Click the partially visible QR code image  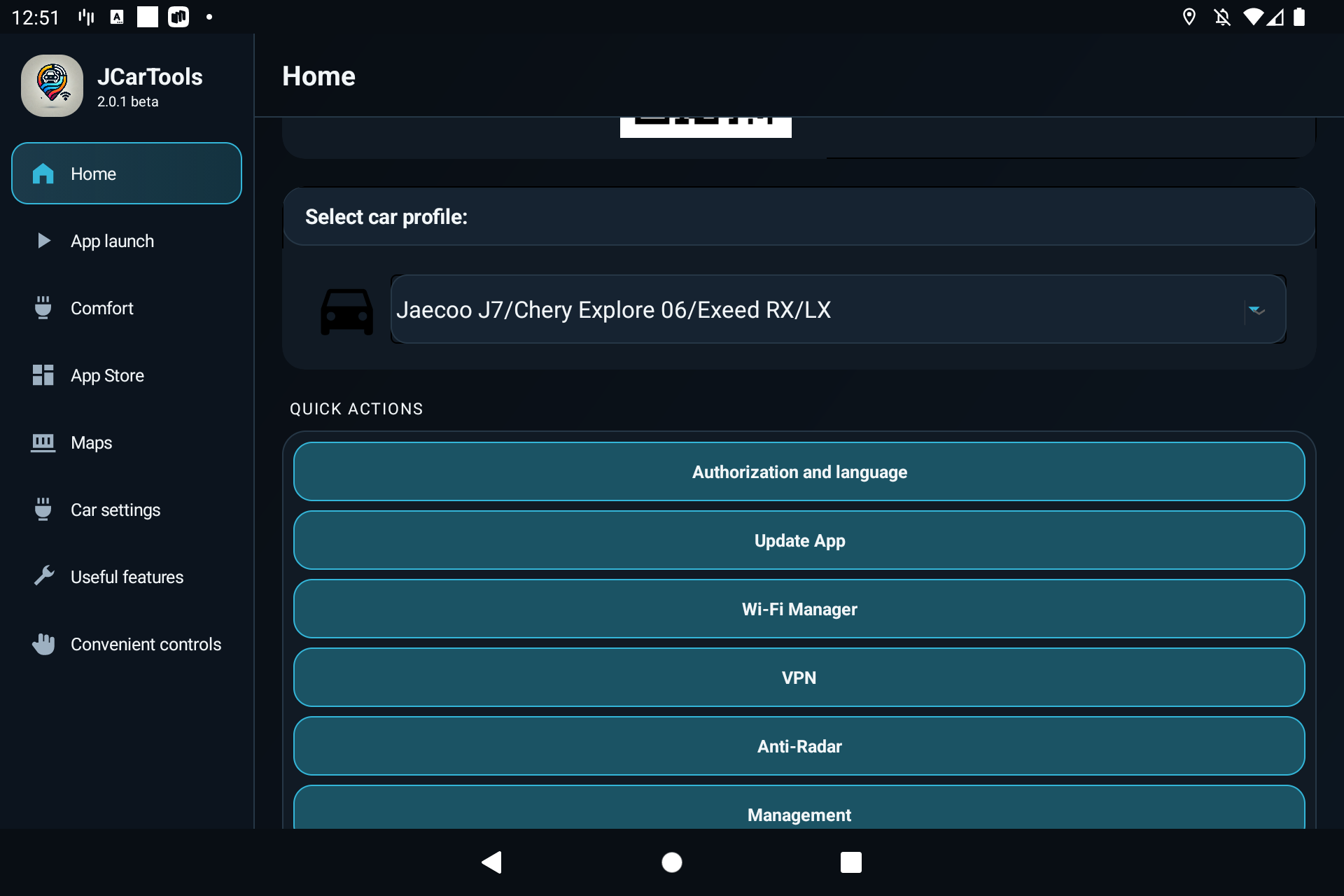(x=706, y=127)
